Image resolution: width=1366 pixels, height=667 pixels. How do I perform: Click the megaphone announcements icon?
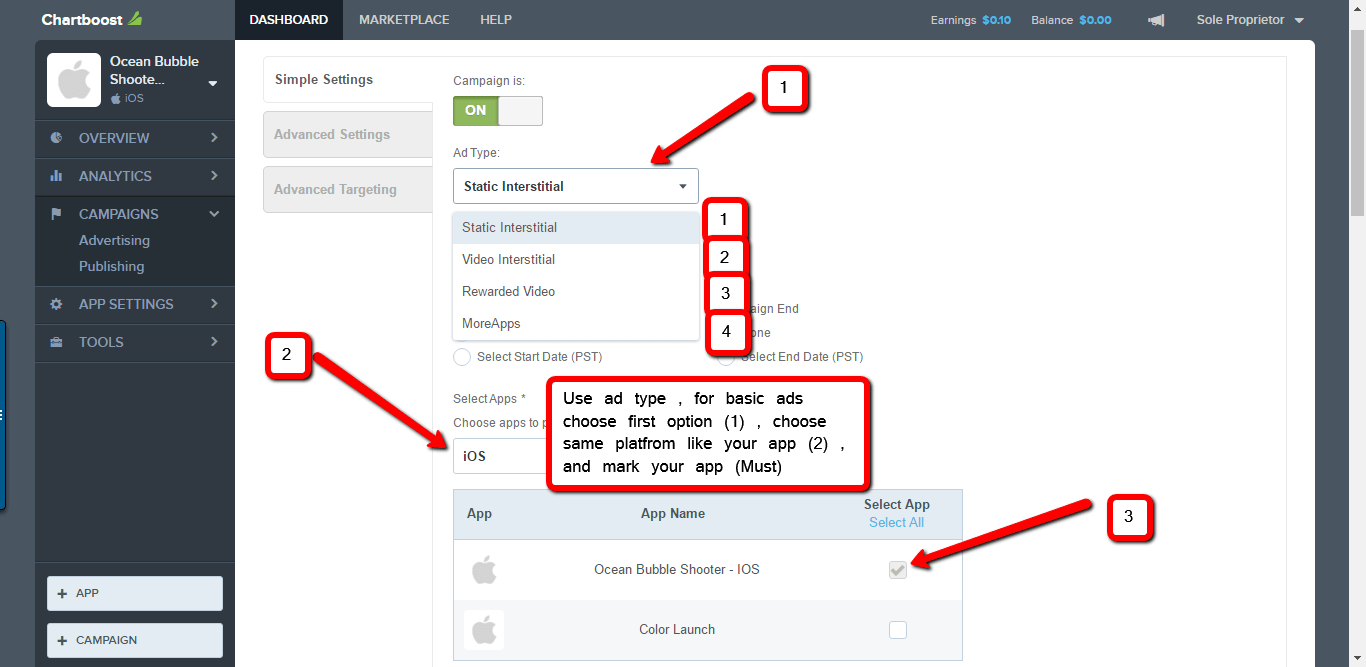point(1155,20)
